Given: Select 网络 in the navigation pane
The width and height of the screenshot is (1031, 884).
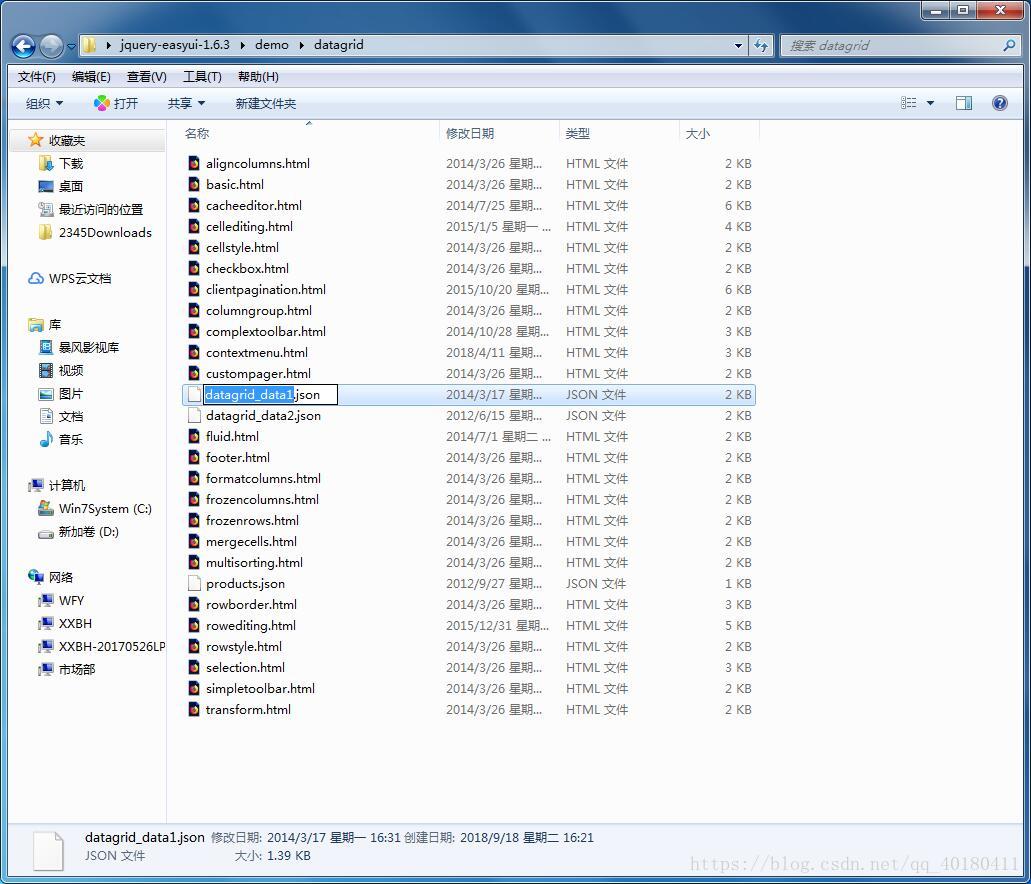Looking at the screenshot, I should click(x=60, y=578).
